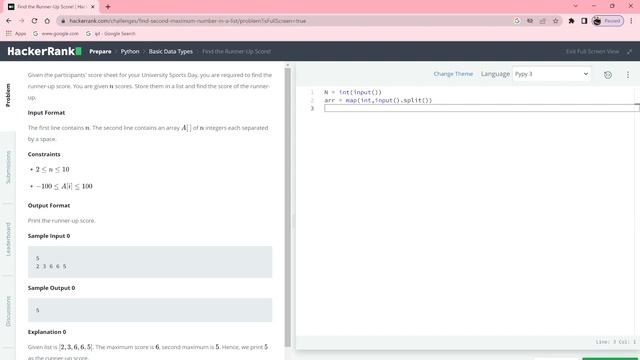640x360 pixels.
Task: Click the Sample Output 0 box
Action: (x=150, y=310)
